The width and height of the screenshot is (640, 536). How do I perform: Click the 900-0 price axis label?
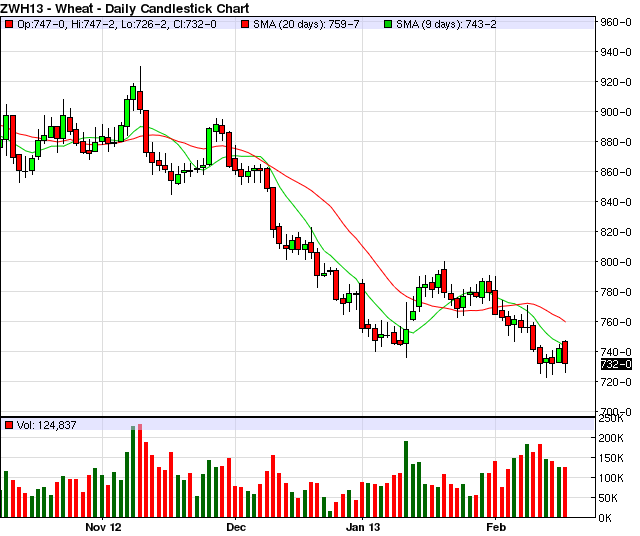click(x=616, y=112)
